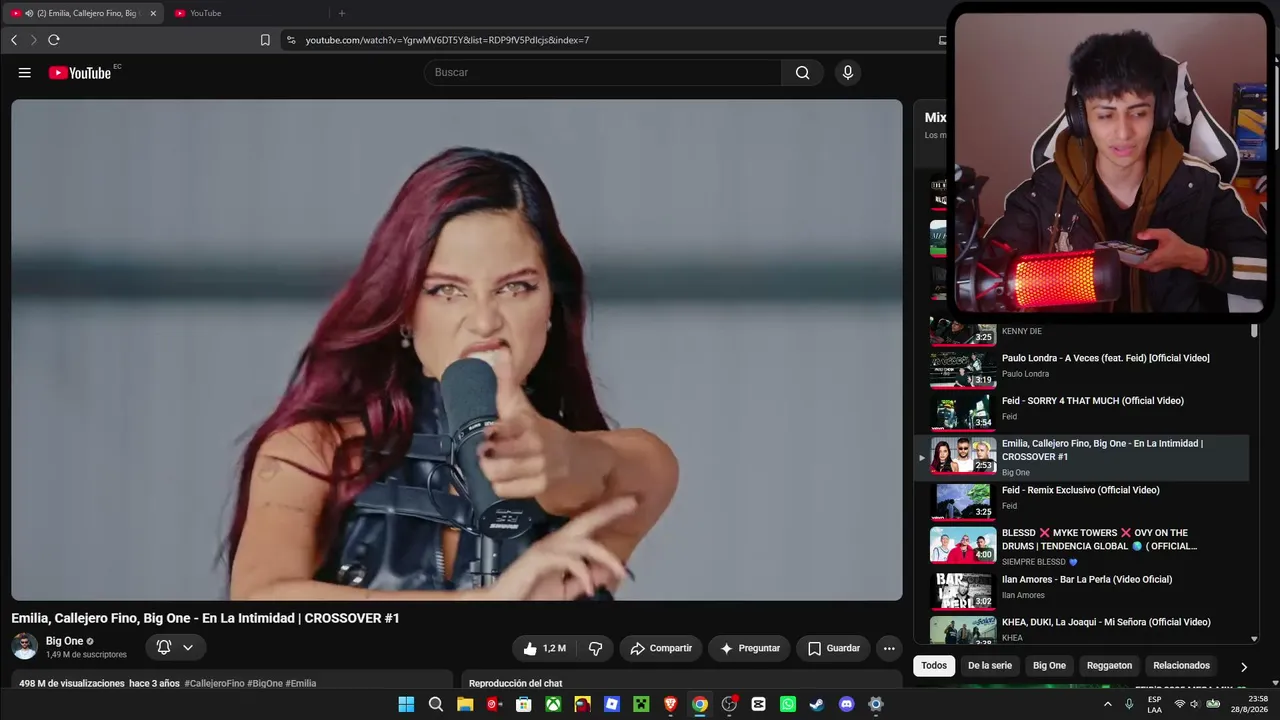Click the address bar URL

tap(447, 40)
